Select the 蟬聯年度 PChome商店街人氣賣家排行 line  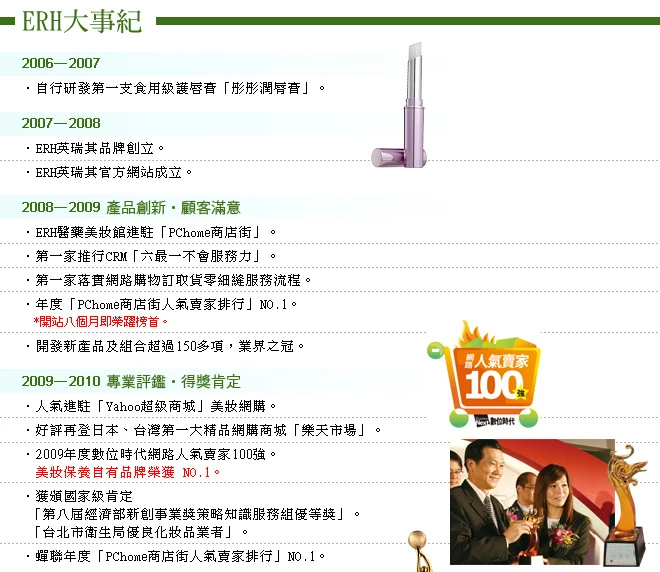(x=176, y=556)
